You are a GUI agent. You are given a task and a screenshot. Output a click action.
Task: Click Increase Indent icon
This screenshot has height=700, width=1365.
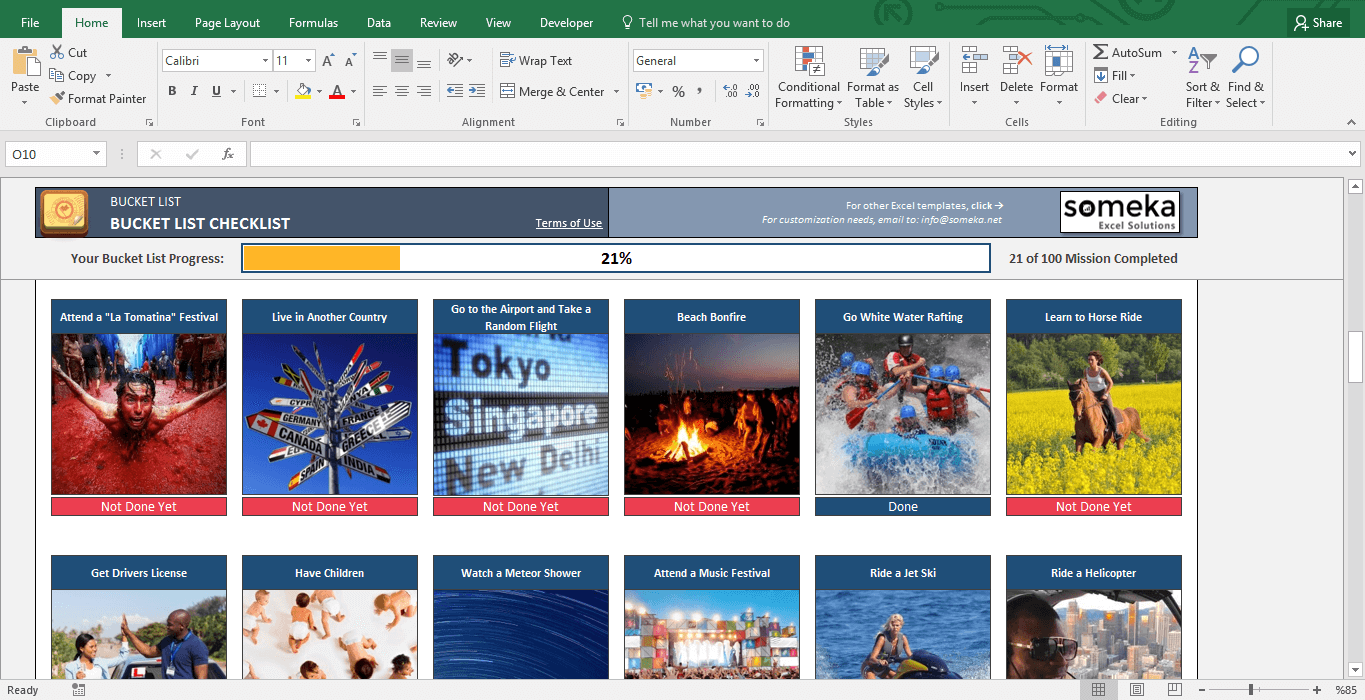coord(477,91)
